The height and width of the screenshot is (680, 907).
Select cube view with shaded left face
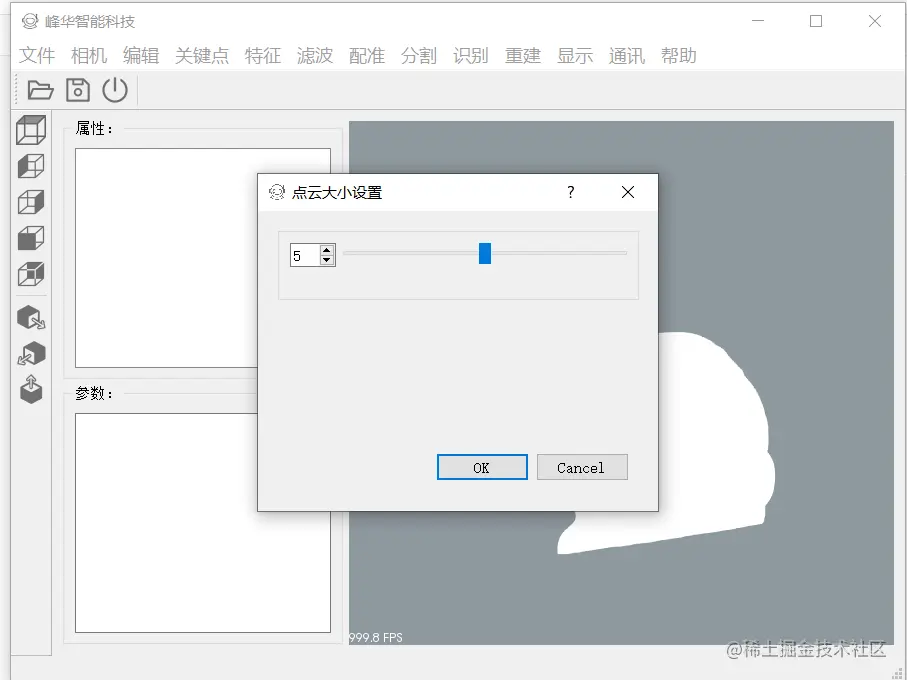coord(31,166)
